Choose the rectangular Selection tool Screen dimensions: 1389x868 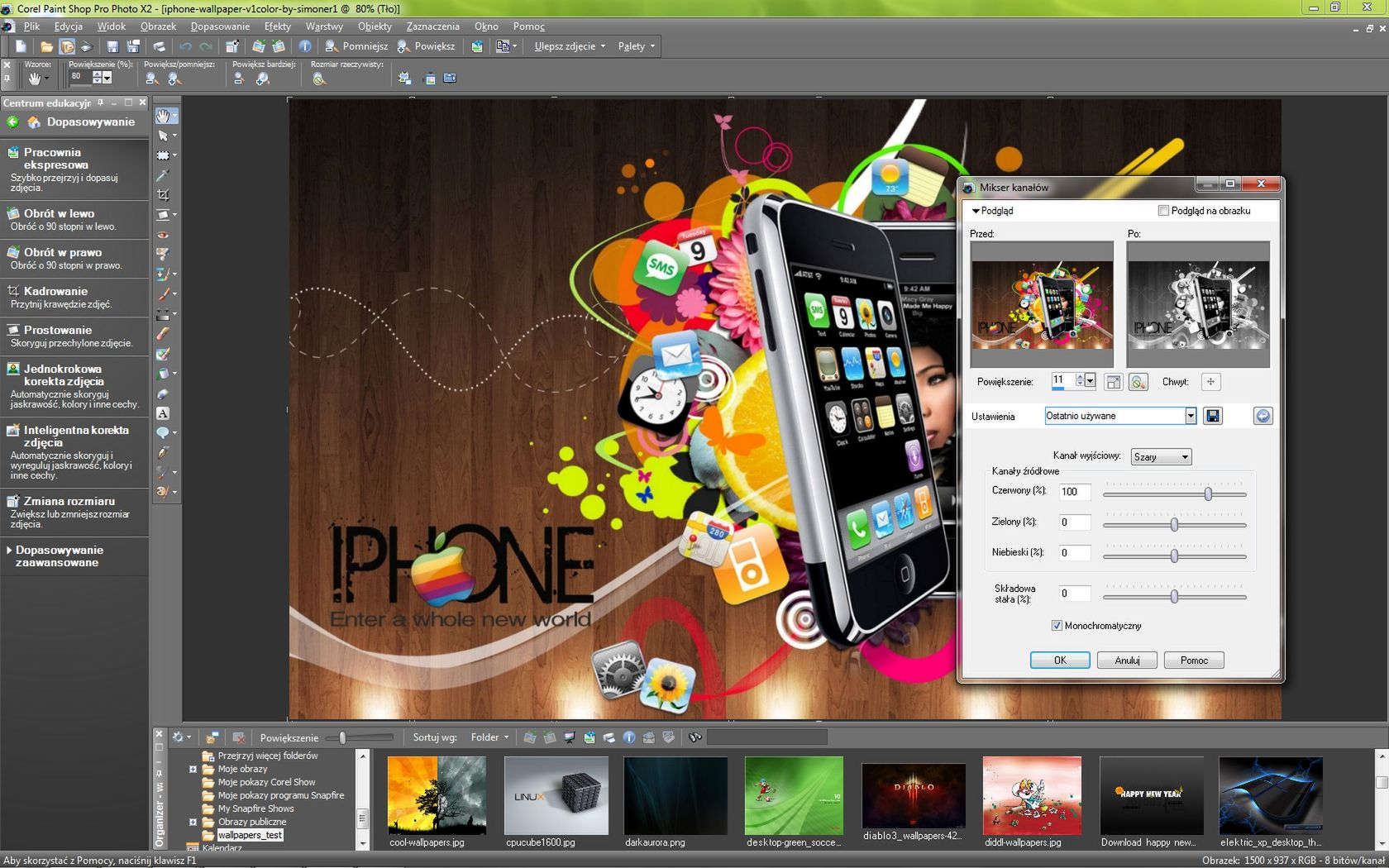163,155
